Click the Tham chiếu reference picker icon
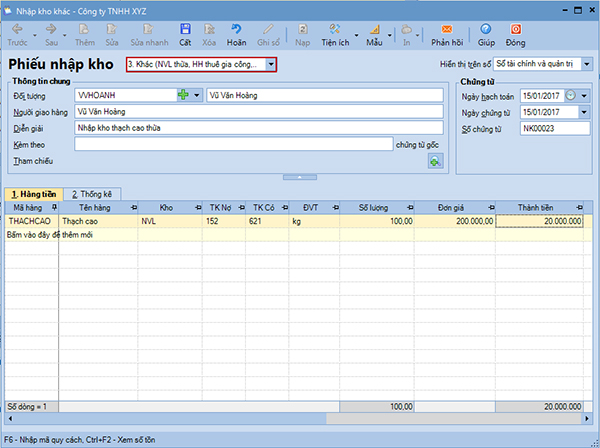 (x=434, y=161)
